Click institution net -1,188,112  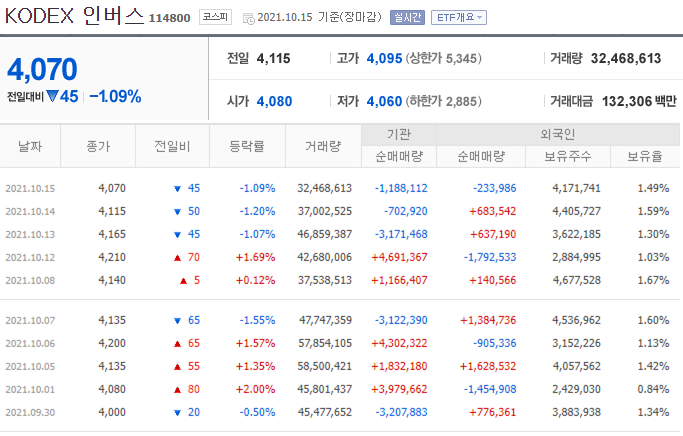[x=401, y=188]
